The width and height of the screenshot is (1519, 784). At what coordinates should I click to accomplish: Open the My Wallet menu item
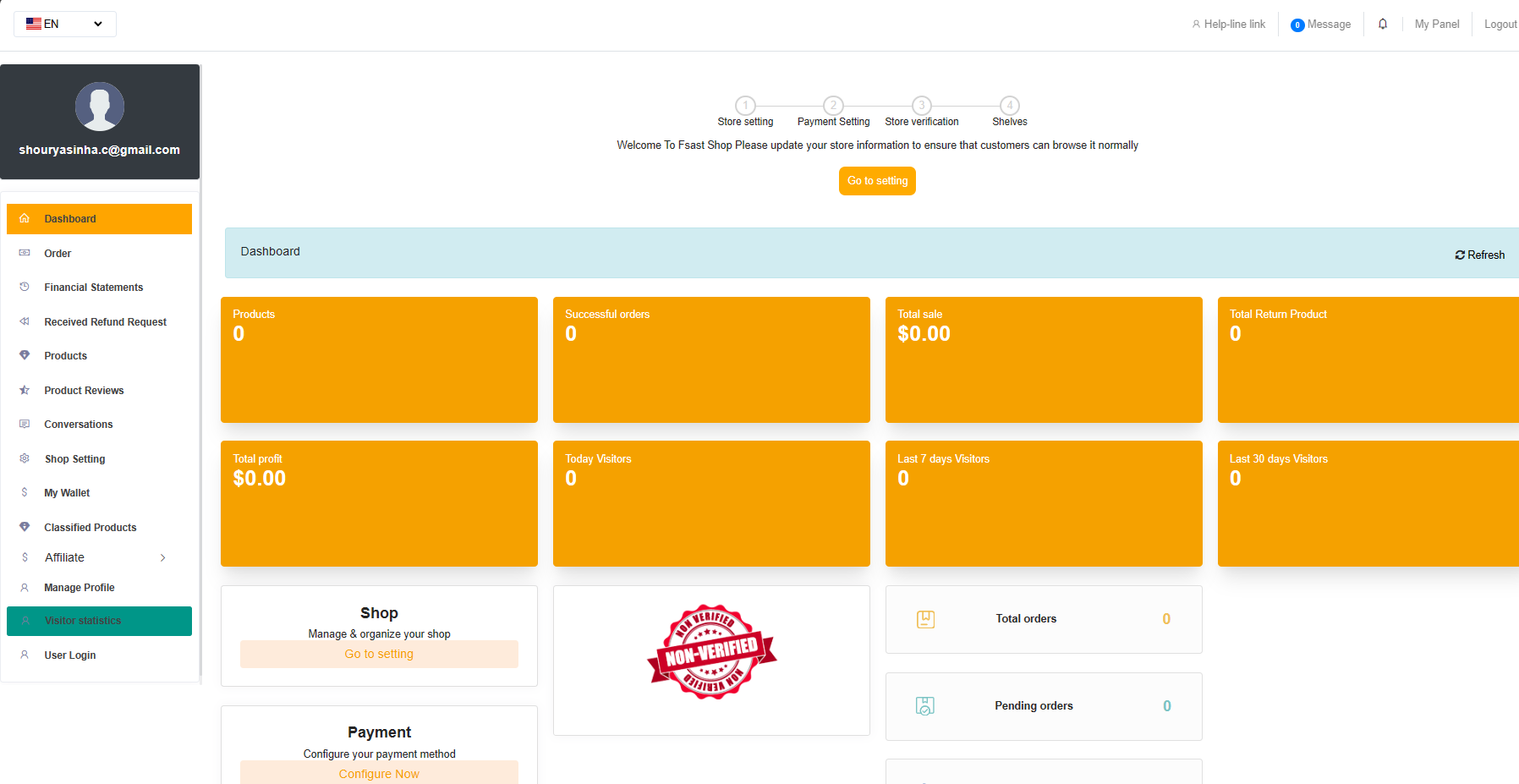(67, 493)
